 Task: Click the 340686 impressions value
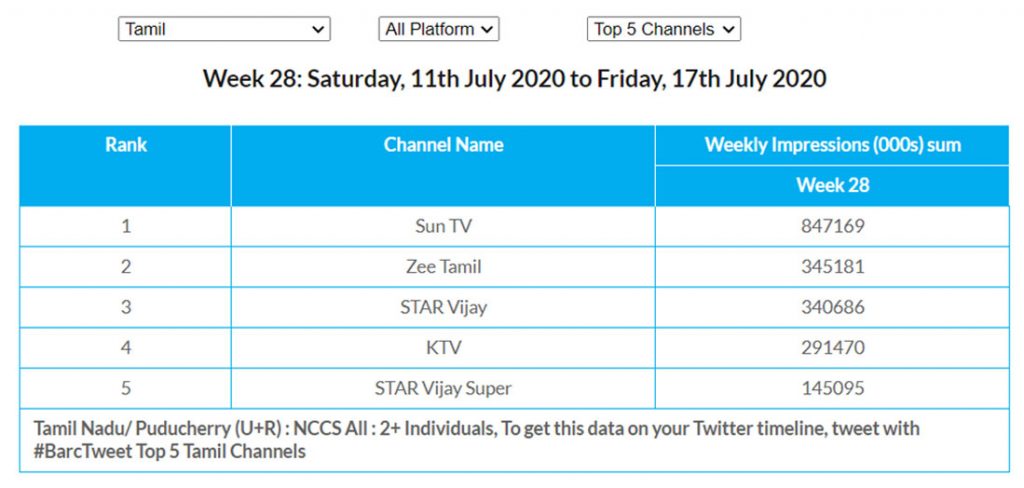click(832, 307)
